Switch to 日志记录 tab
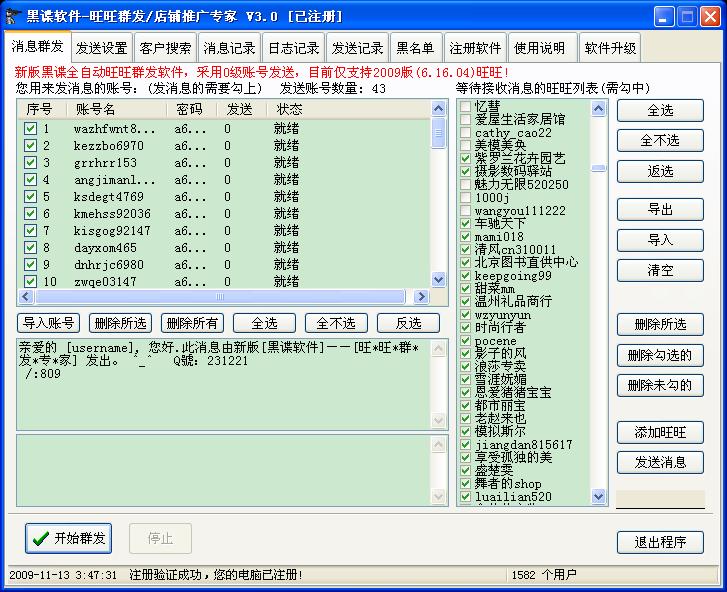This screenshot has height=592, width=727. click(293, 48)
